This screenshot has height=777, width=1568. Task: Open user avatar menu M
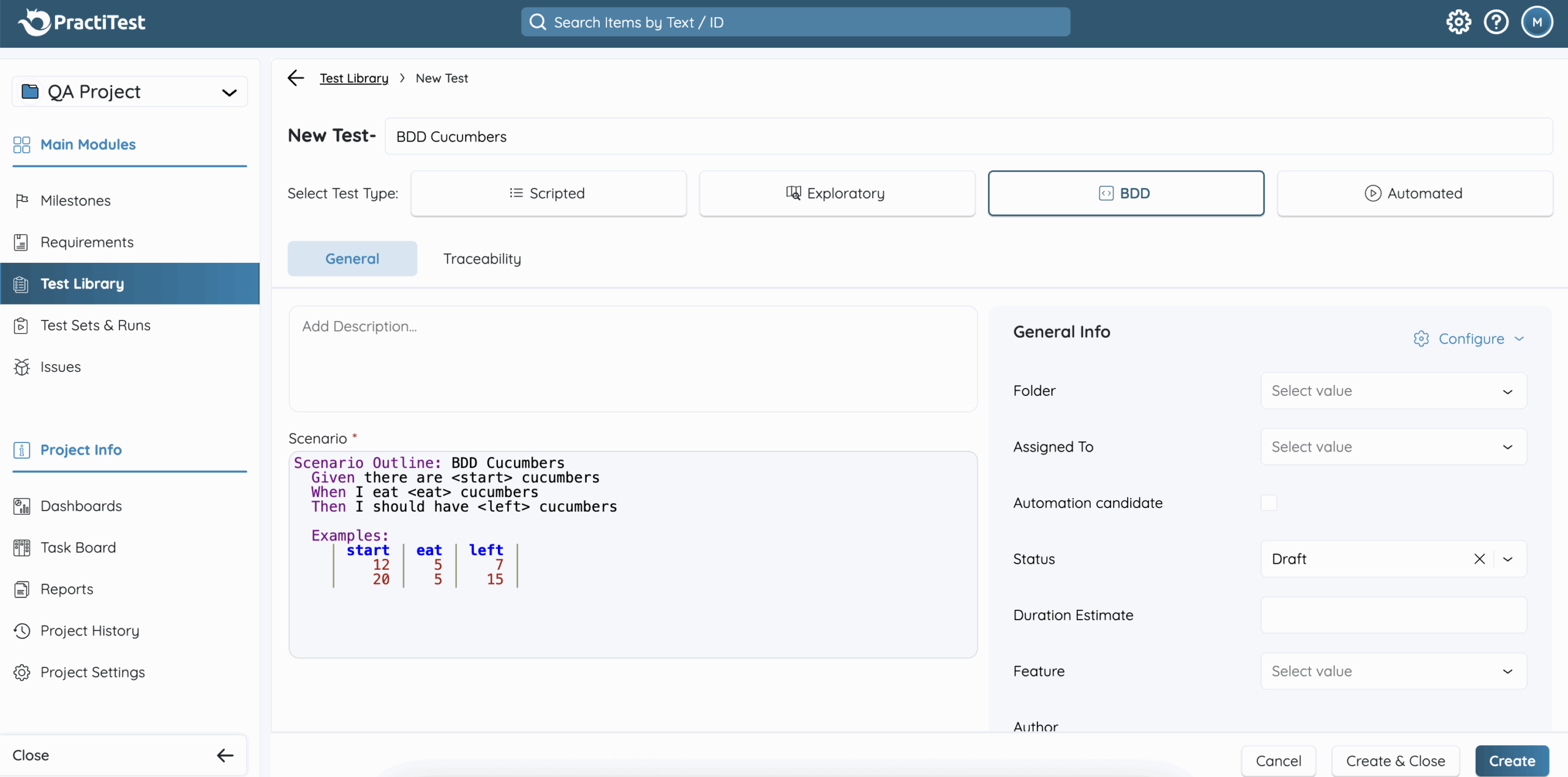(x=1536, y=23)
